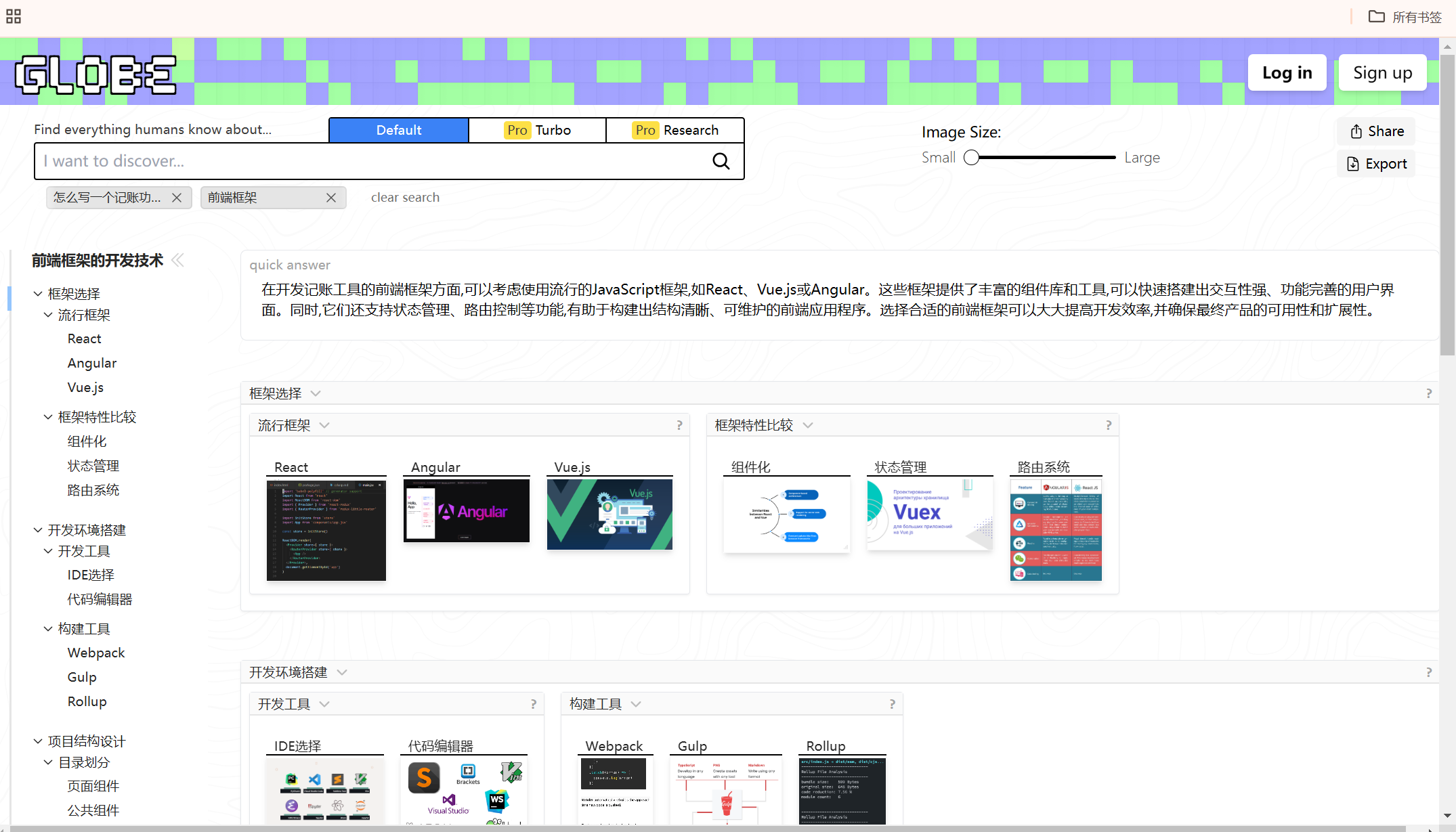1456x832 pixels.
Task: Click the Image Size slider handle
Action: [x=972, y=158]
